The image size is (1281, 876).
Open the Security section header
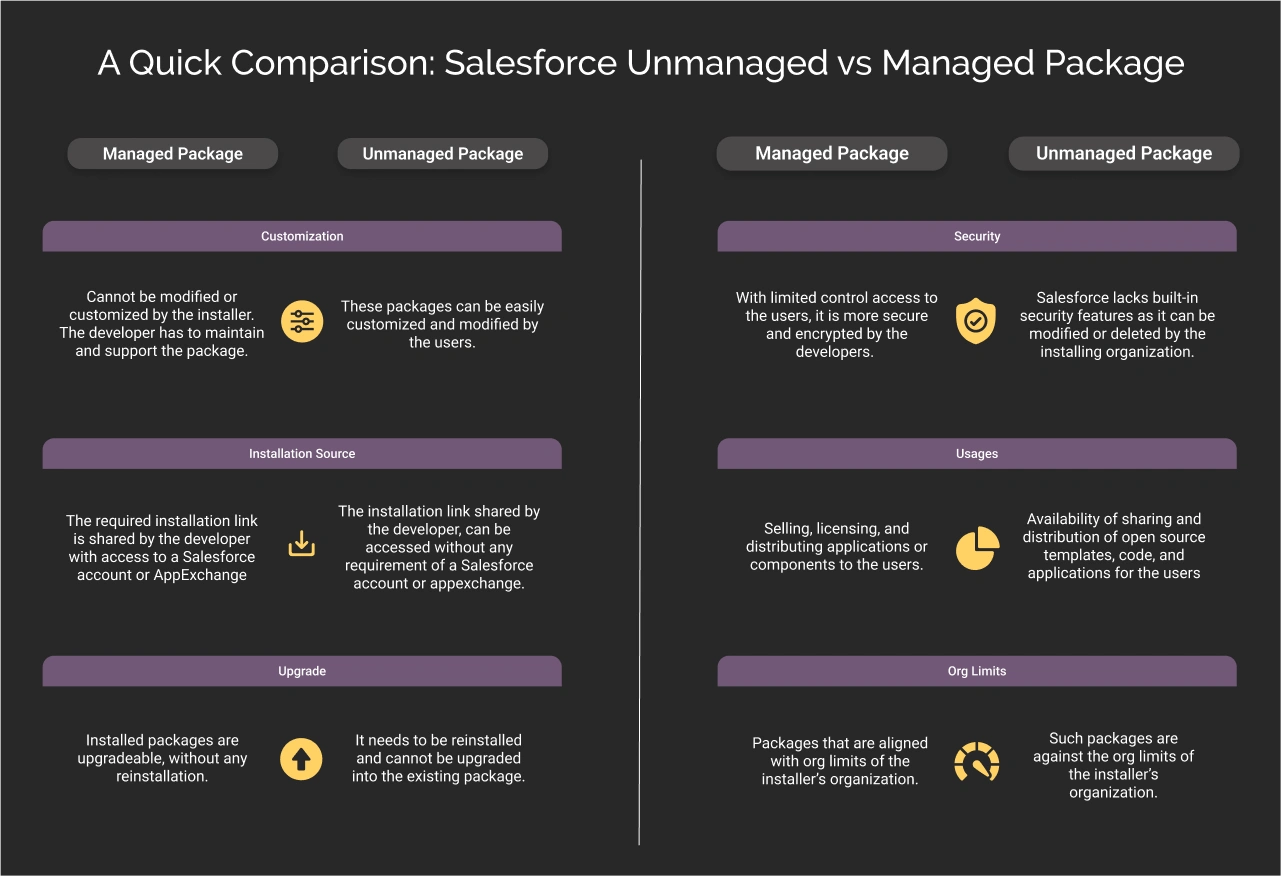(x=976, y=236)
